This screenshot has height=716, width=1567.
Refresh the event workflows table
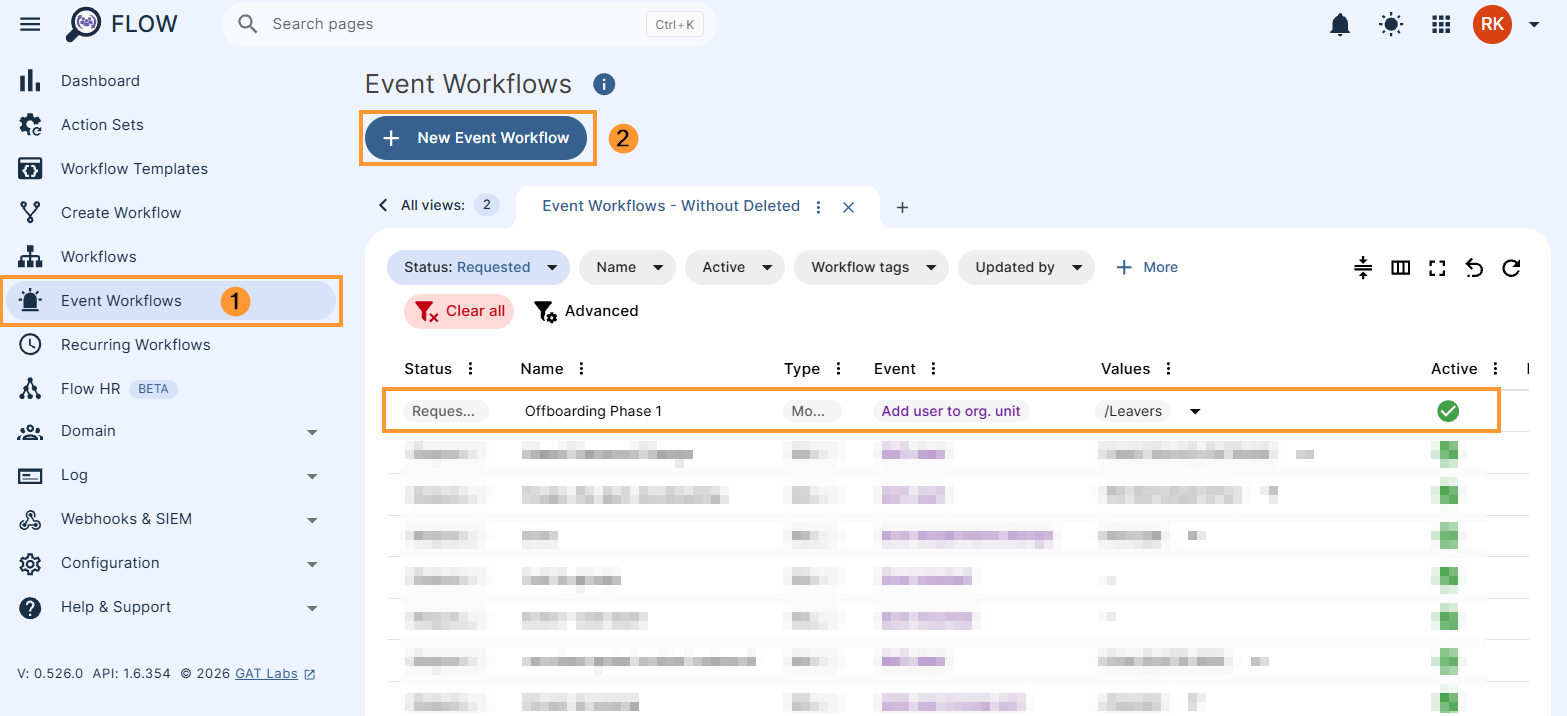point(1511,267)
